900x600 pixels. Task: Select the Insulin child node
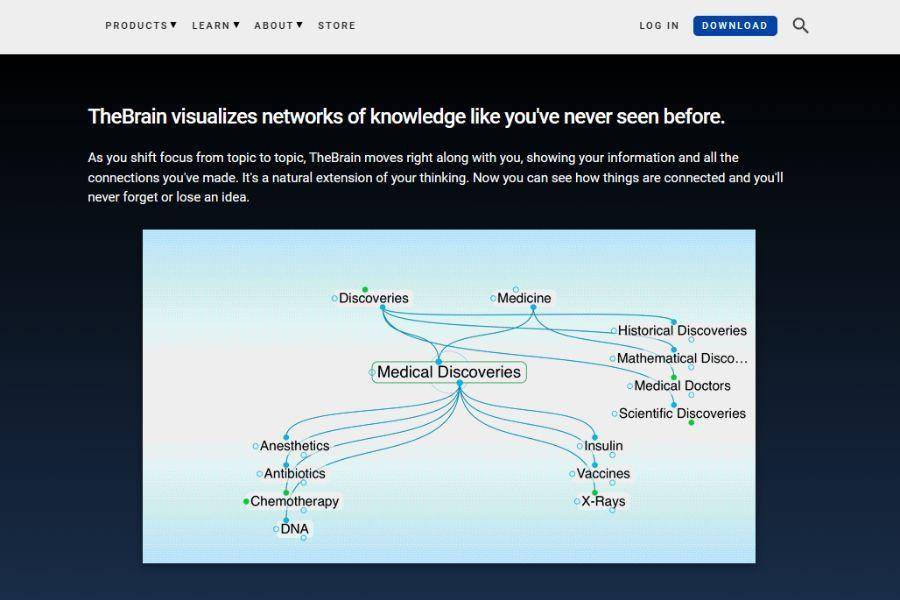(603, 446)
